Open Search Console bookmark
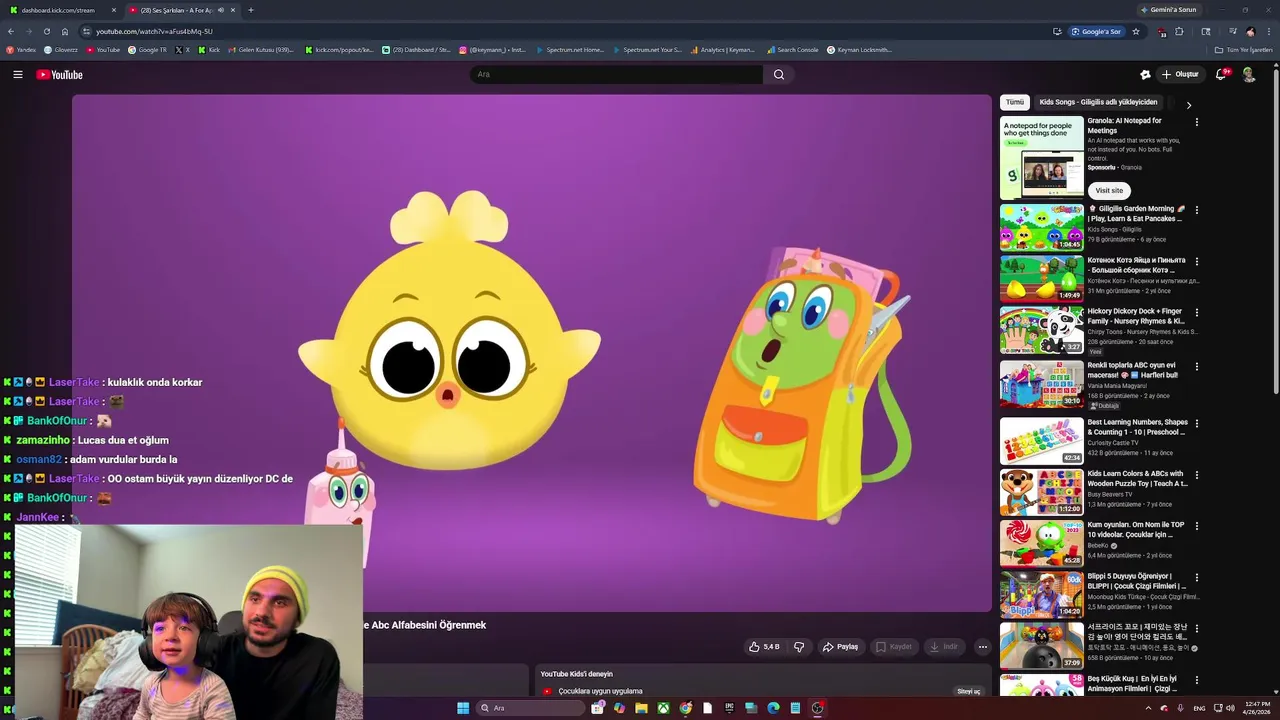Screen dimensions: 1280x720 pyautogui.click(x=793, y=49)
